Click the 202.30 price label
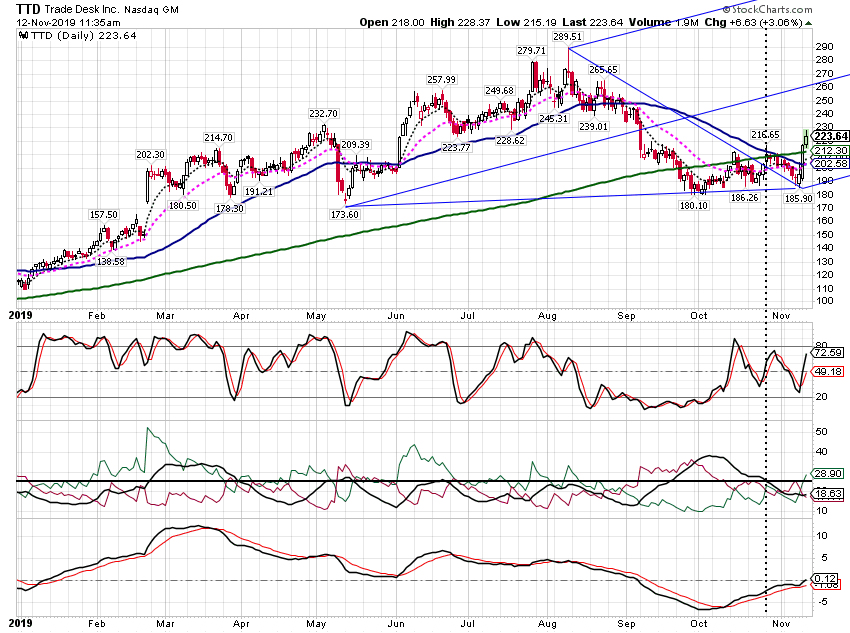 [150, 155]
